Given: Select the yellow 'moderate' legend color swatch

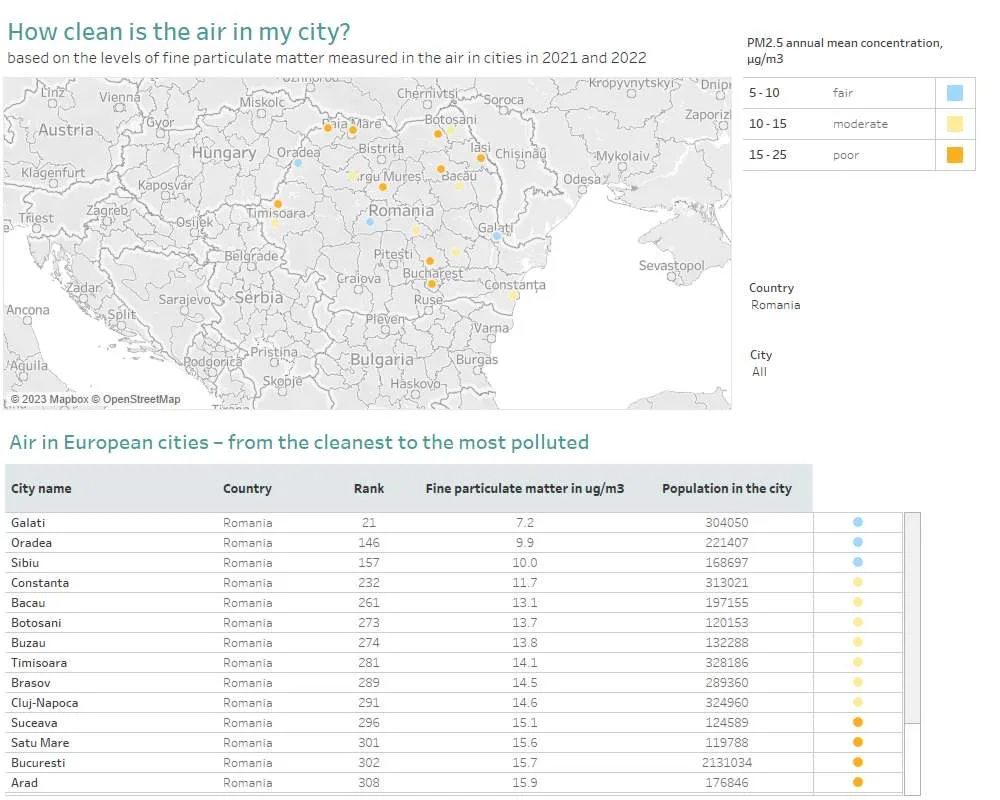Looking at the screenshot, I should (x=954, y=124).
